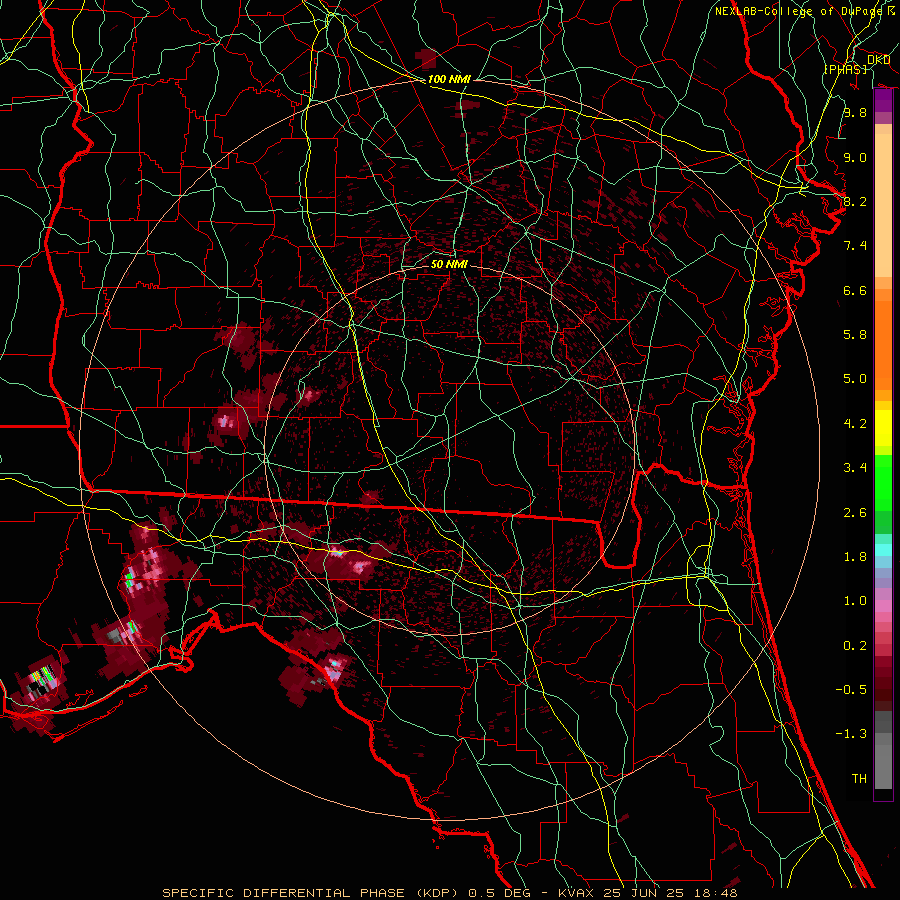Click the -0.5 legend value
900x900 pixels.
pos(851,690)
